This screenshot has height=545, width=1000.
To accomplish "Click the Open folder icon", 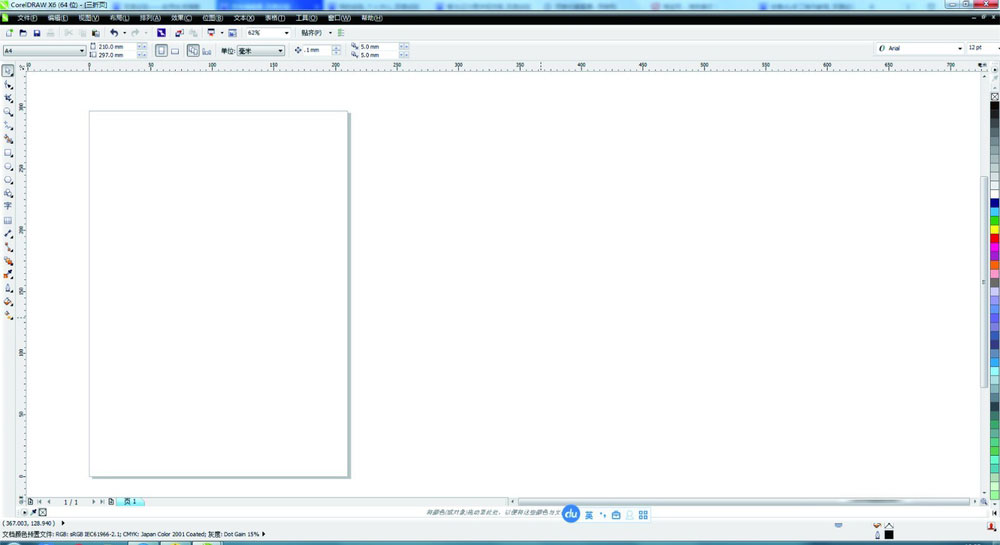I will (x=23, y=33).
